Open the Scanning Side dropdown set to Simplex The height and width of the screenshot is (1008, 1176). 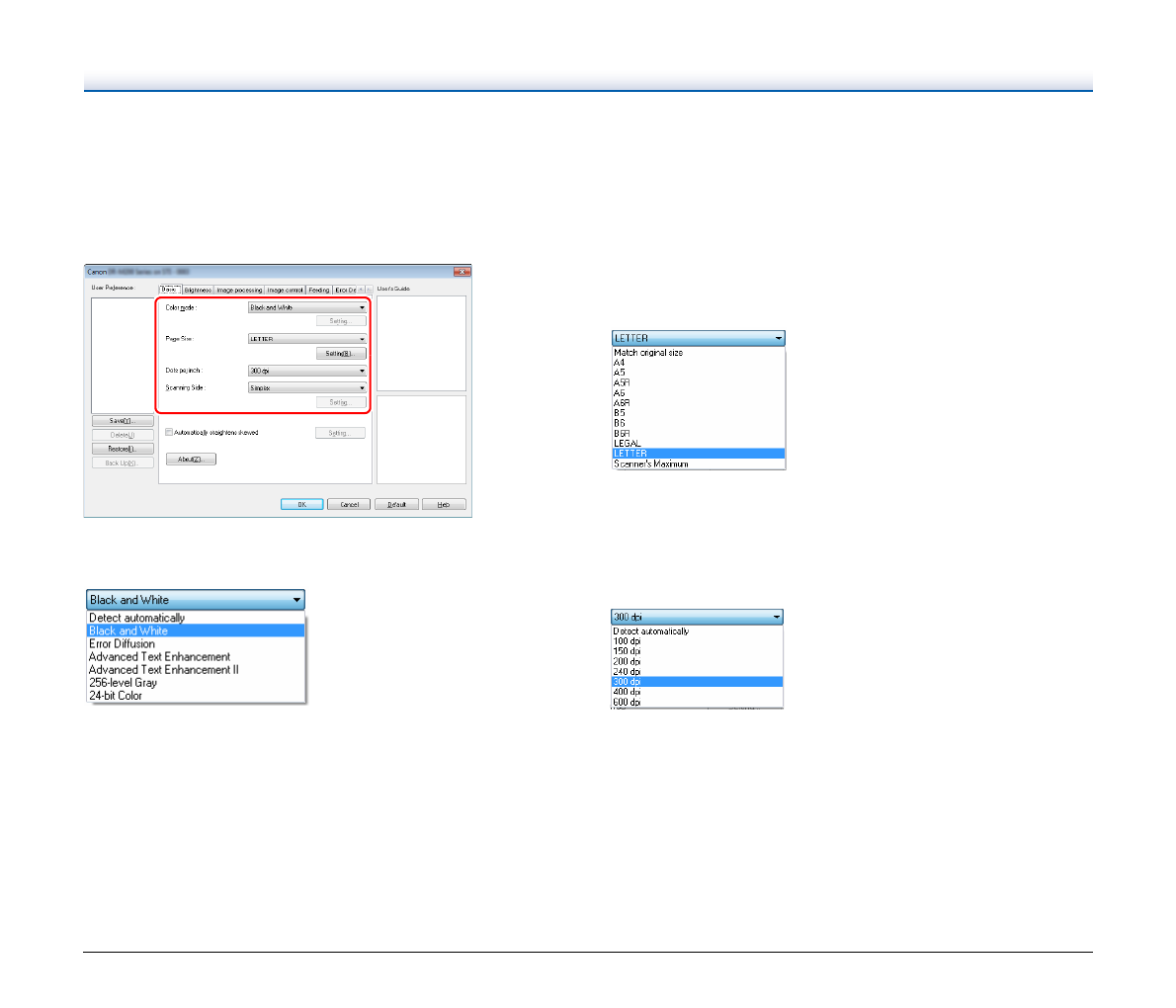click(x=306, y=388)
